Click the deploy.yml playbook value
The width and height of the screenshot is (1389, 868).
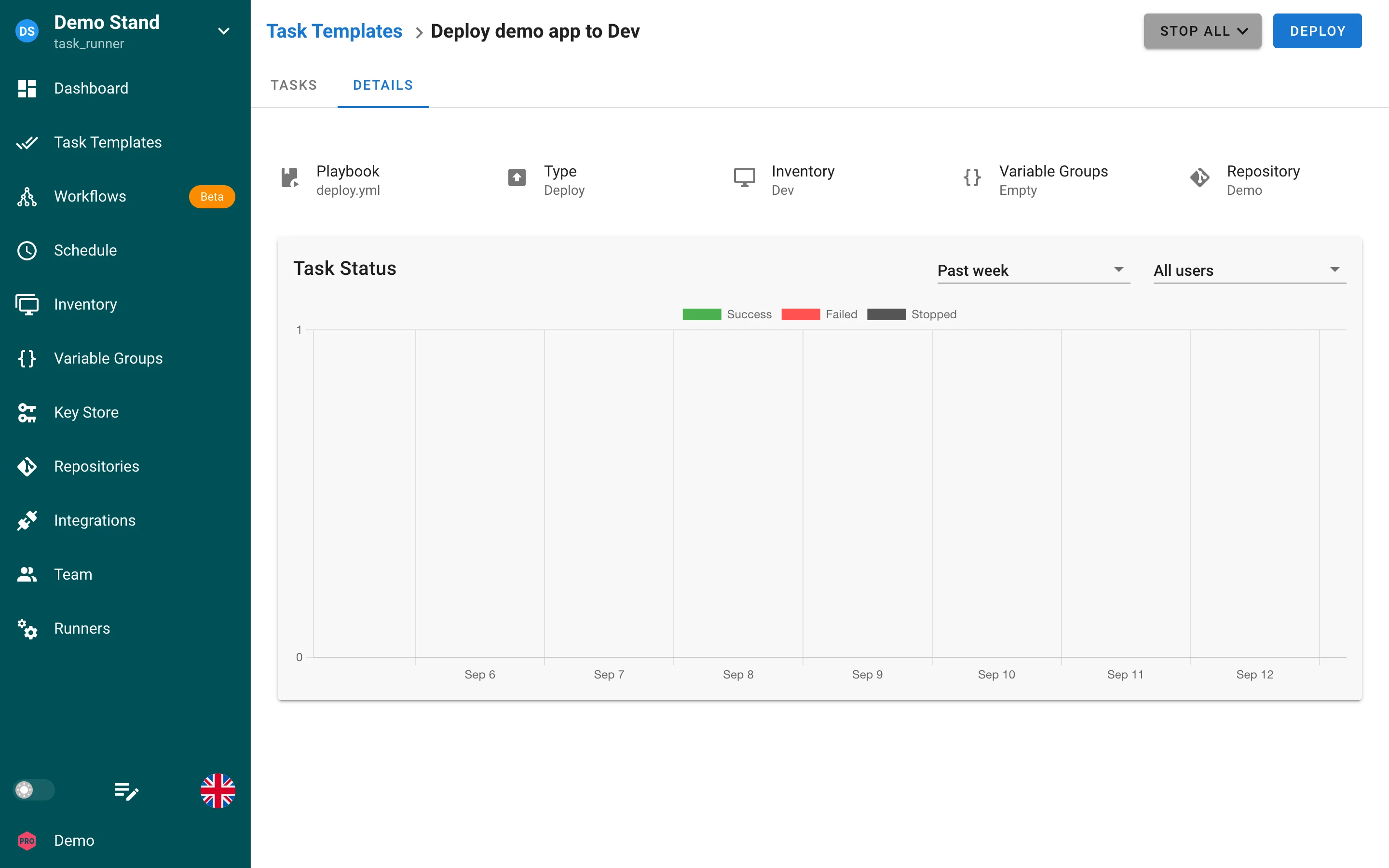pos(348,190)
